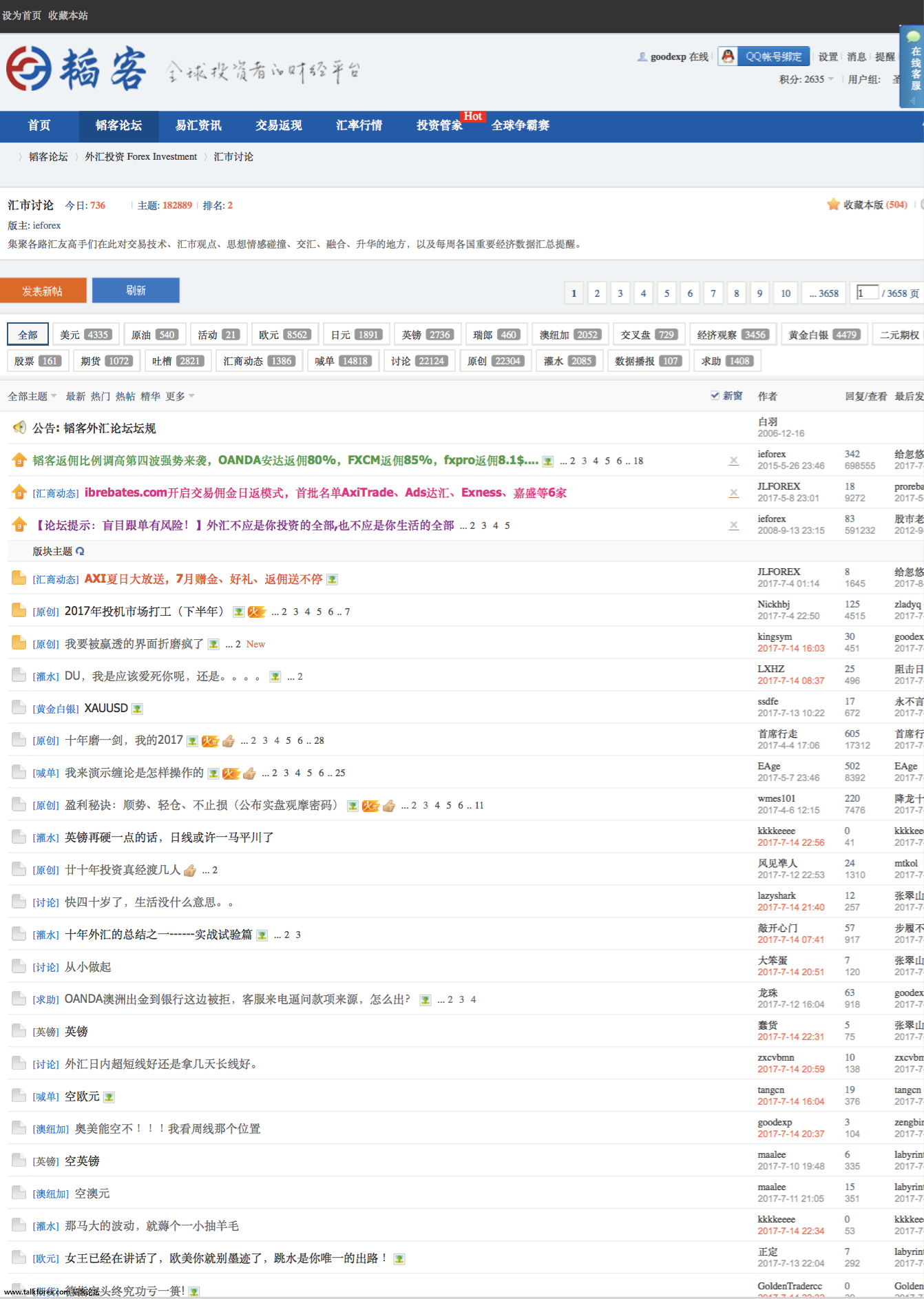Screen dimensions: 924x1299
Task: Filter threads by 灌水 category
Action: pos(569,361)
